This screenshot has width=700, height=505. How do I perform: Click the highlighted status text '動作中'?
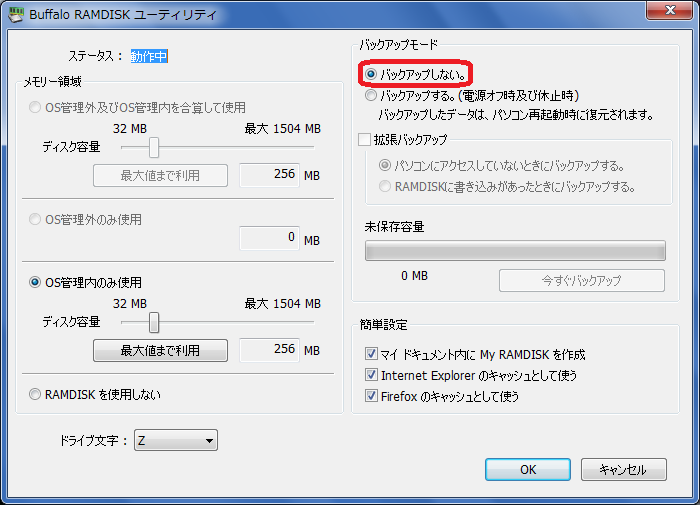point(149,56)
